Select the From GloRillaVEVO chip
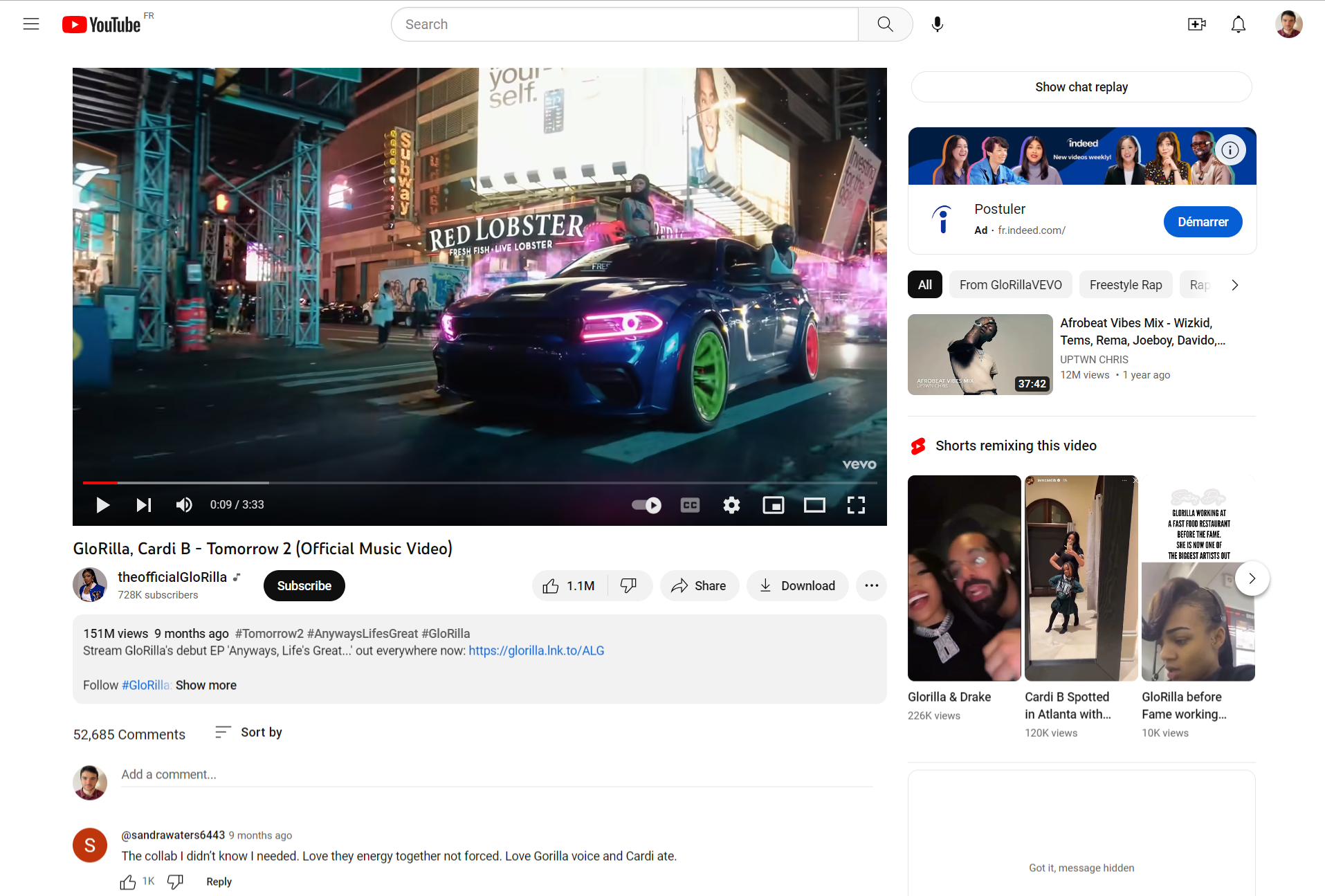The image size is (1325, 896). pyautogui.click(x=1010, y=285)
